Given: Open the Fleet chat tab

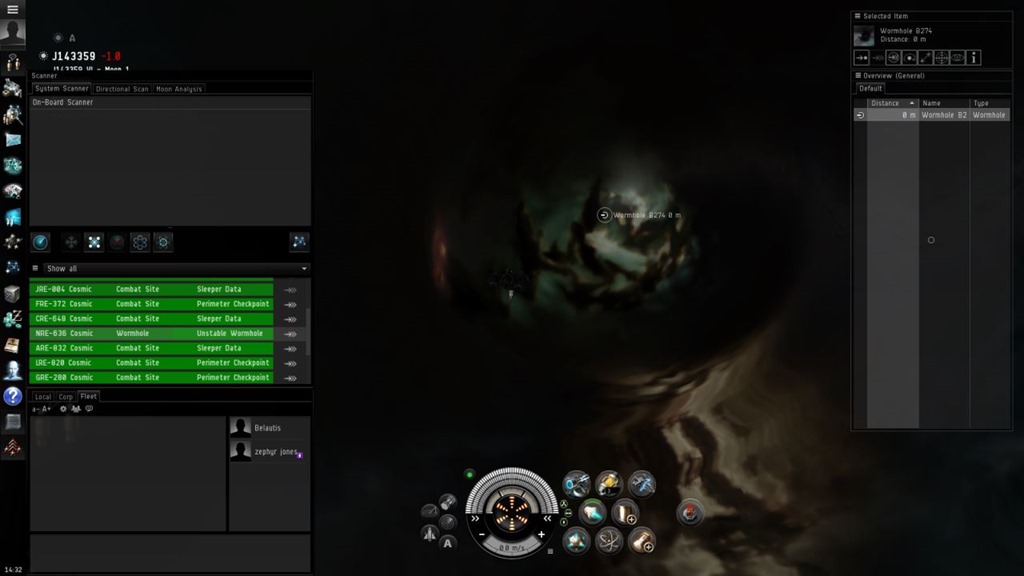Looking at the screenshot, I should [89, 396].
